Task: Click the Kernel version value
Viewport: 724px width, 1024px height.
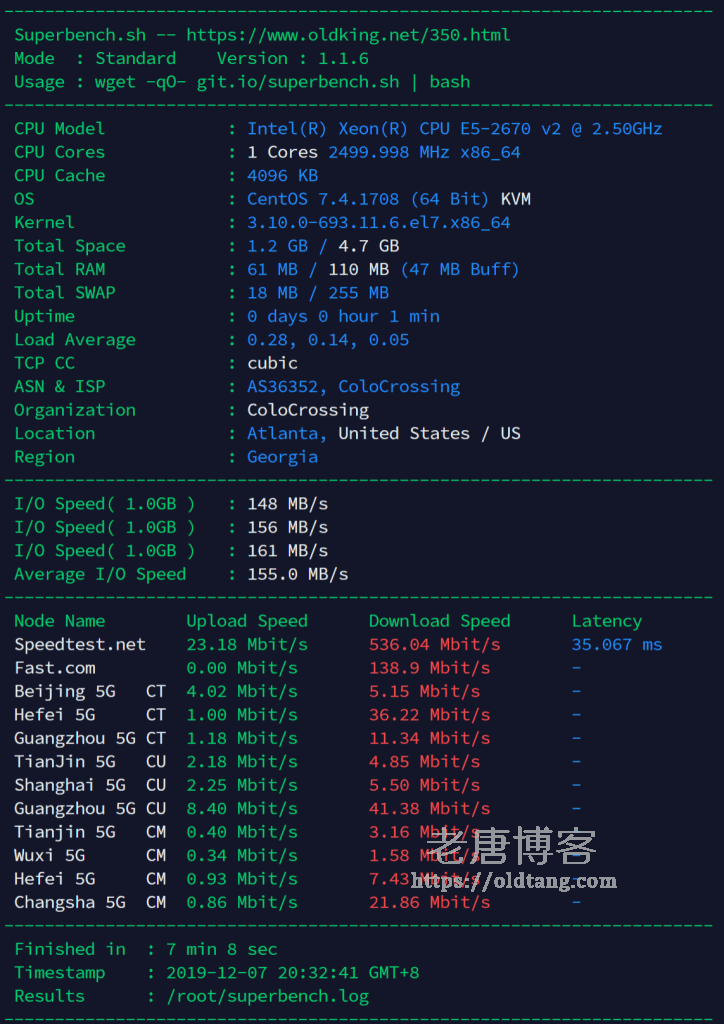Action: [378, 223]
